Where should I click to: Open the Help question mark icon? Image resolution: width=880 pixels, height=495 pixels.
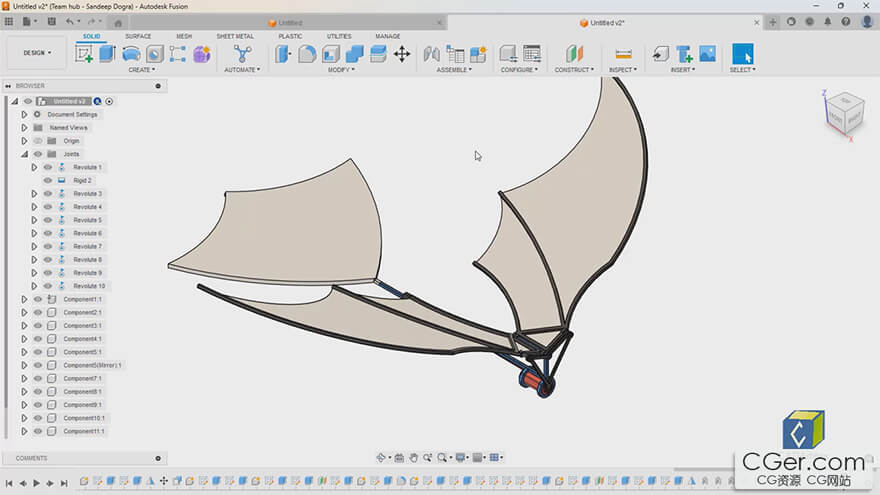[x=846, y=22]
